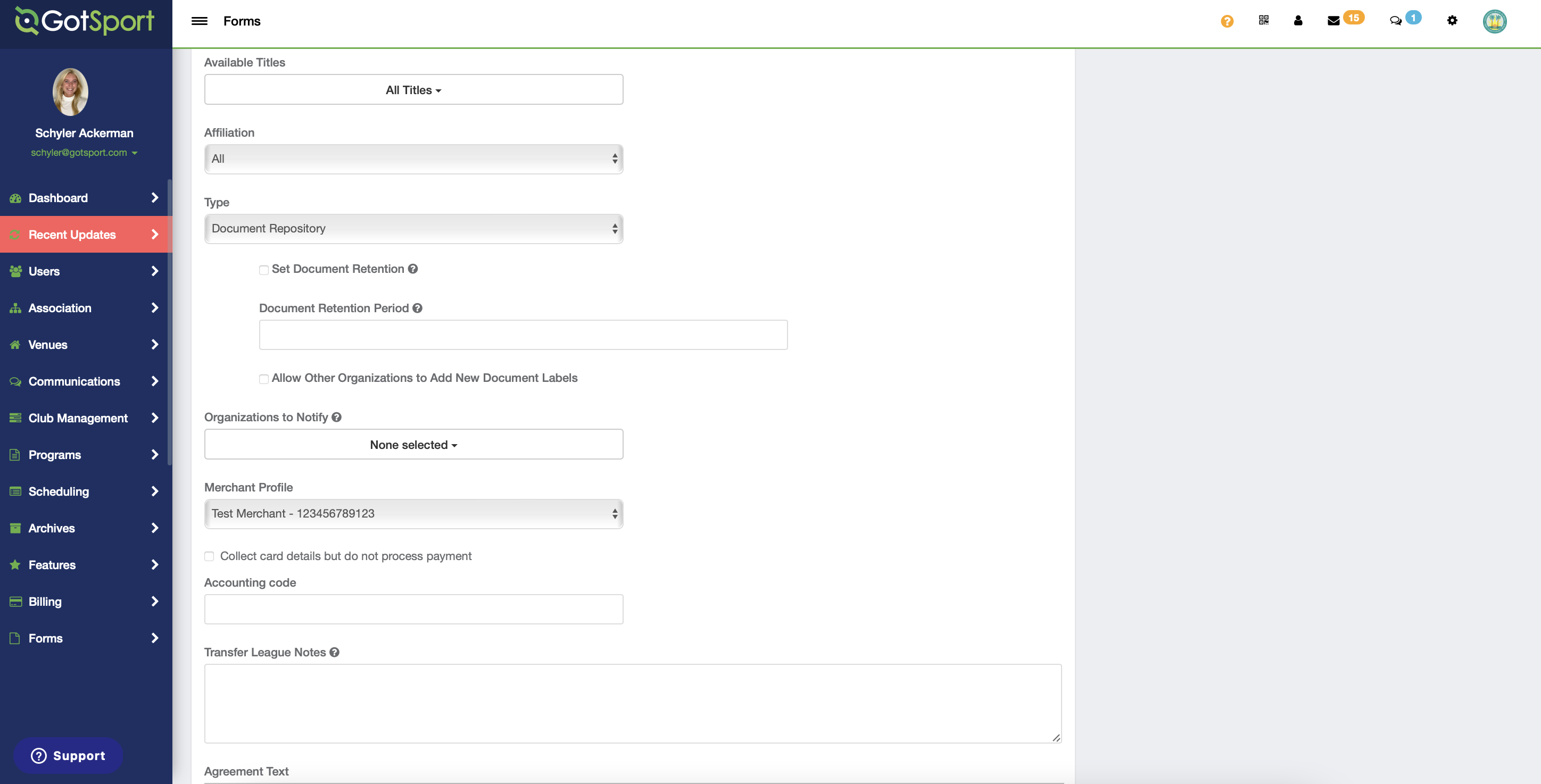
Task: Open the chat bubbles icon
Action: point(1396,21)
